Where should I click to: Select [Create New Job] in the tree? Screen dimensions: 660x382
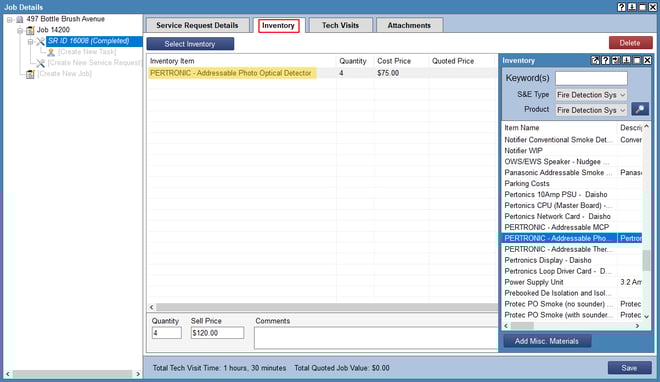(64, 74)
